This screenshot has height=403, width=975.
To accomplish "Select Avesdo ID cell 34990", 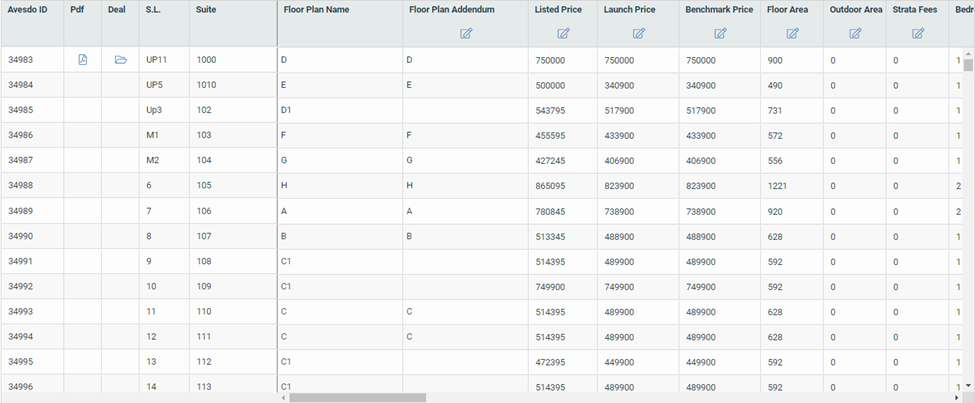I will [32, 236].
